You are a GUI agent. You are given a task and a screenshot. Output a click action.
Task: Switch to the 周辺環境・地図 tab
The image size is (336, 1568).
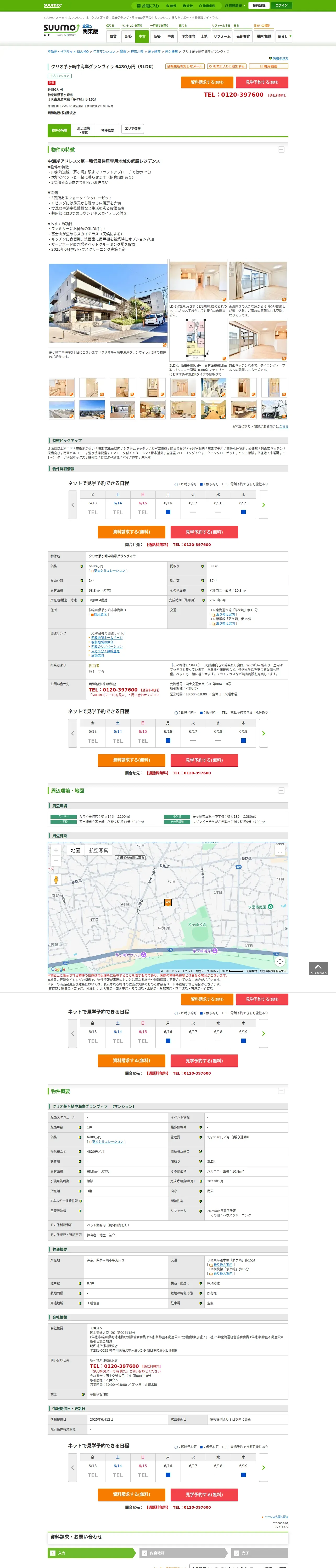click(x=83, y=130)
